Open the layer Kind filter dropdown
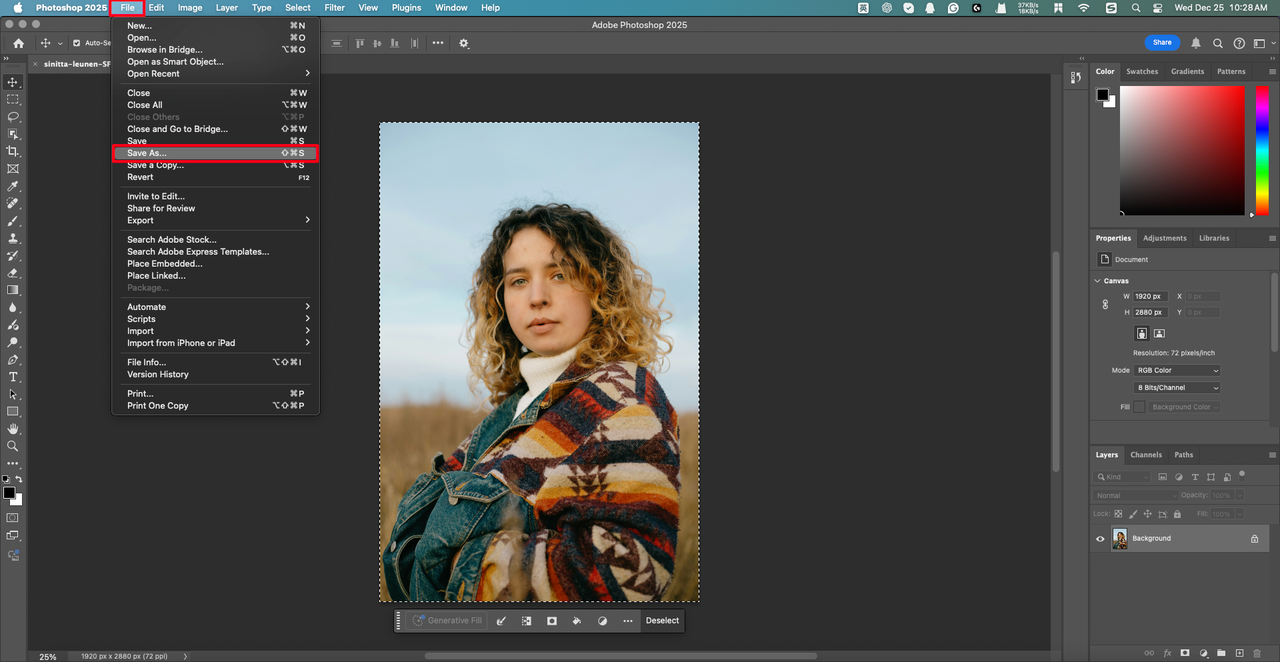 (1121, 477)
